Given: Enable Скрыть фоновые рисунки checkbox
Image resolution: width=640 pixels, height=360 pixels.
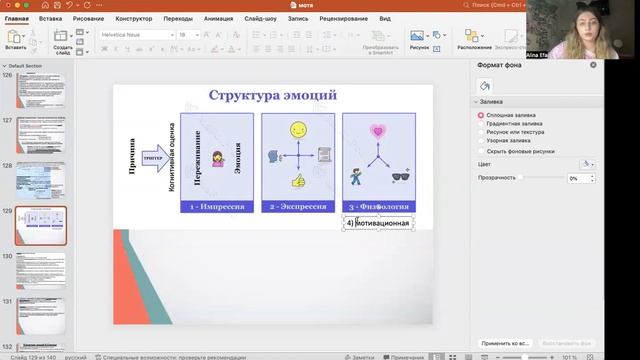Looking at the screenshot, I should (x=481, y=151).
